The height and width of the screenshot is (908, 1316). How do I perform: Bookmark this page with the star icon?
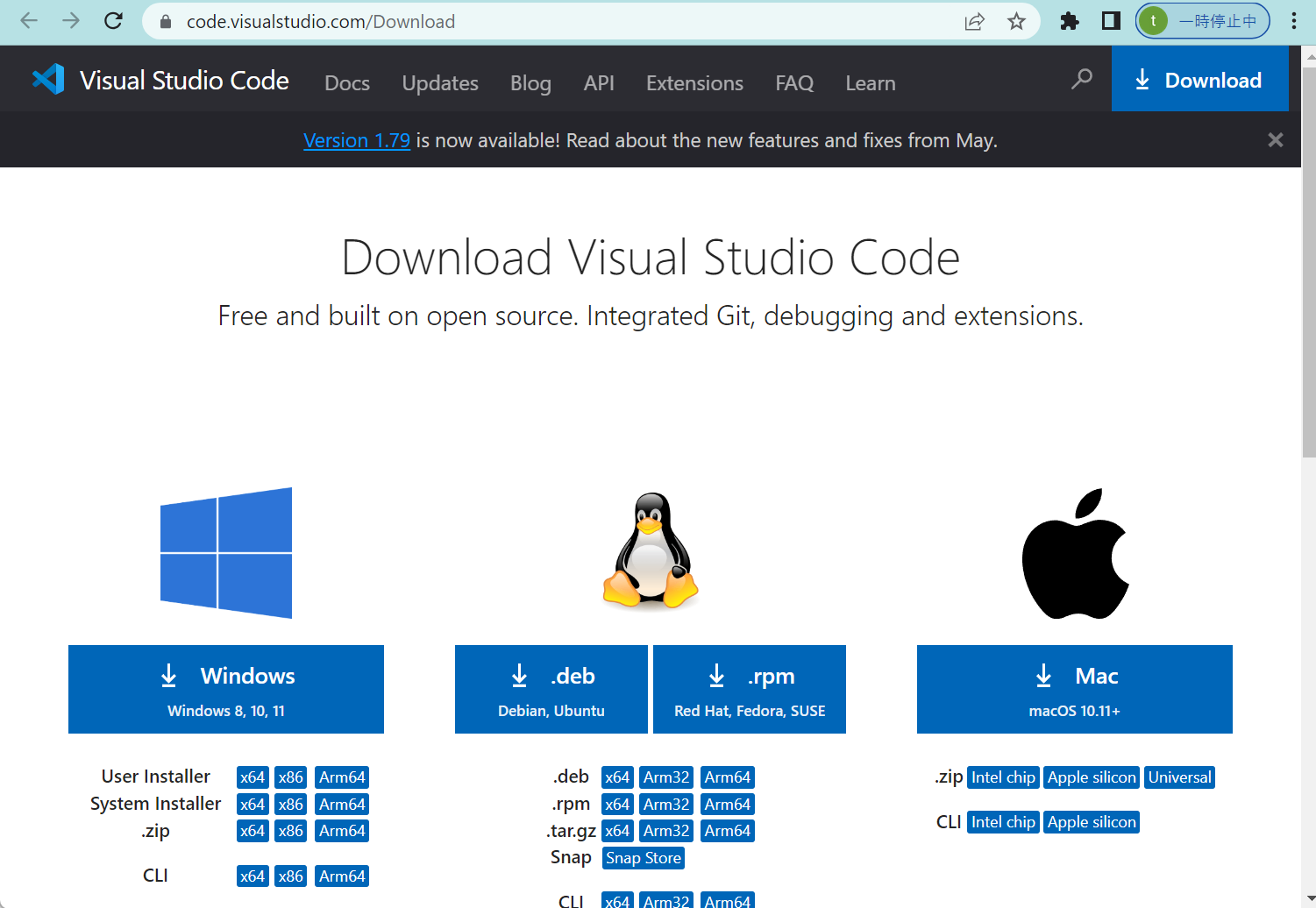click(x=1017, y=21)
